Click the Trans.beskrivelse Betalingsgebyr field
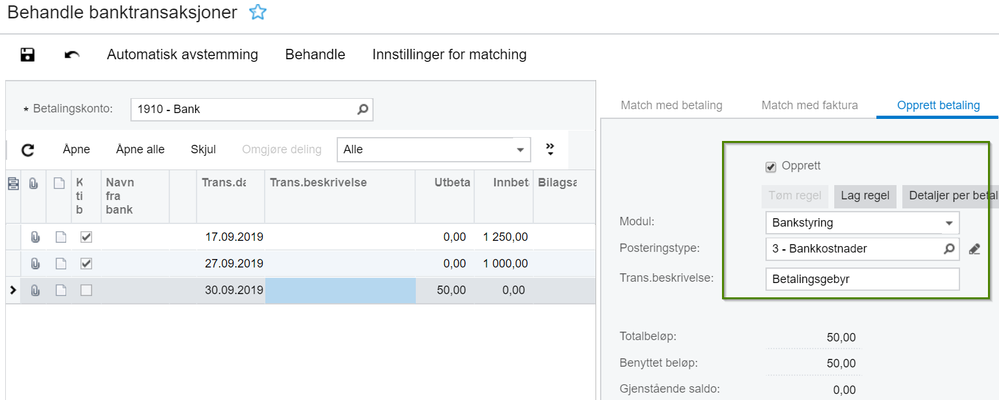 (861, 279)
